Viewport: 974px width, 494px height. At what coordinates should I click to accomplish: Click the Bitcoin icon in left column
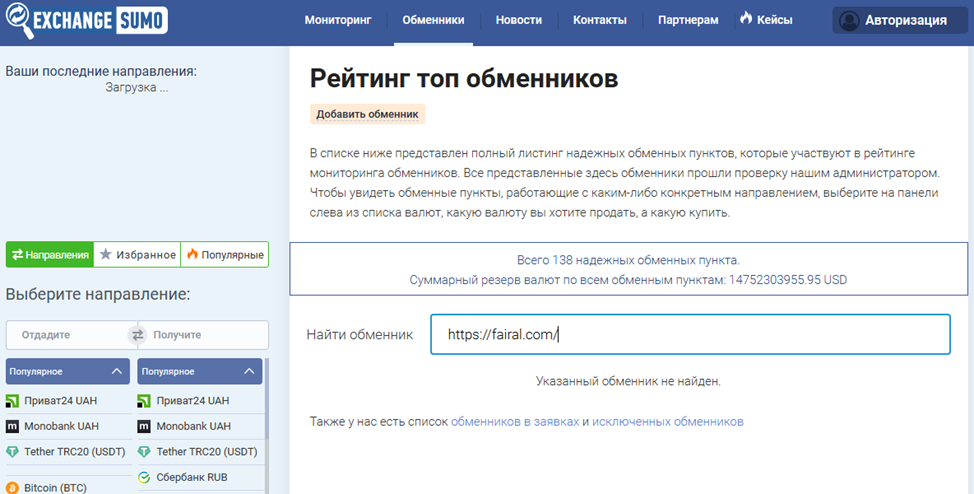12,488
